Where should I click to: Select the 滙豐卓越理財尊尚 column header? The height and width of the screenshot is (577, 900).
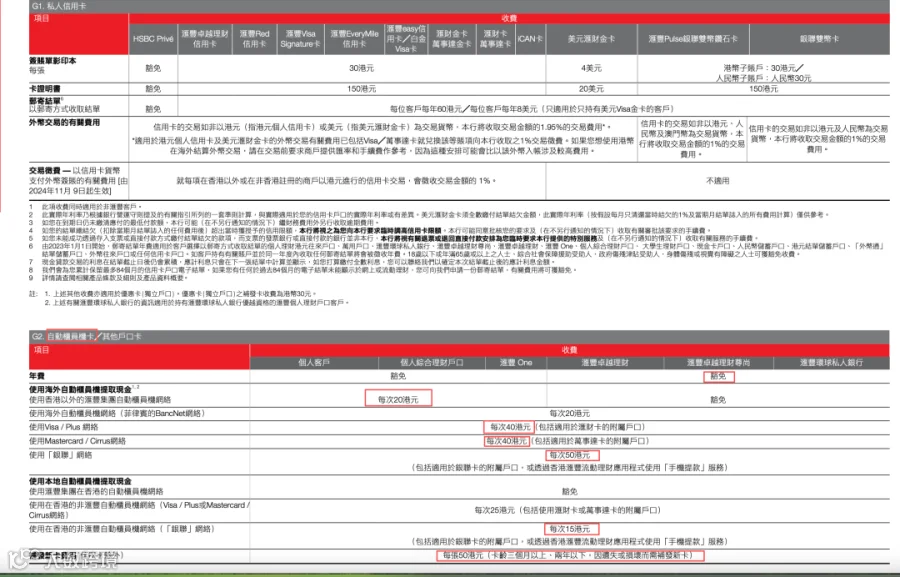tap(719, 362)
